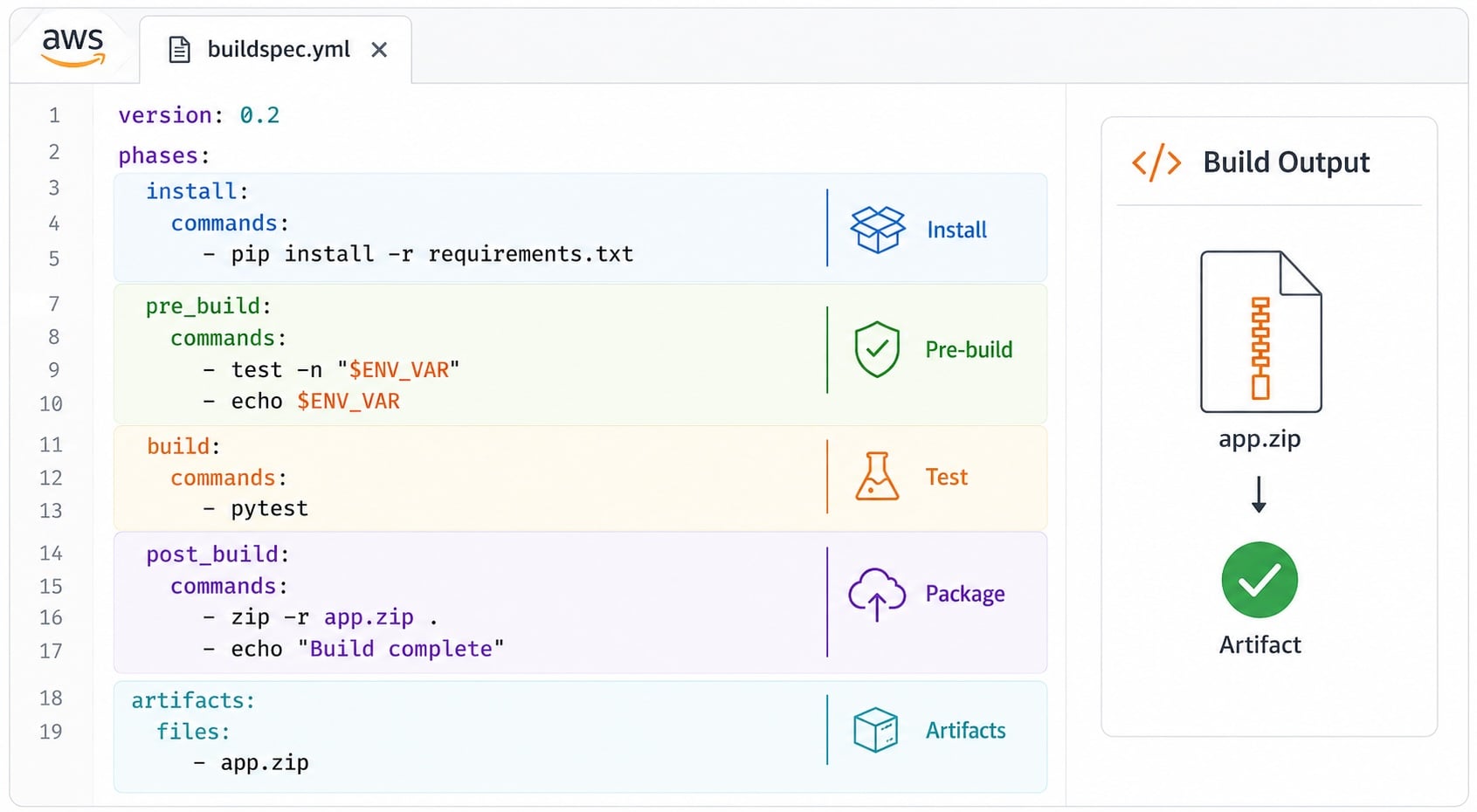Click the 'echo "Build complete"' line
1477x812 pixels.
point(354,649)
